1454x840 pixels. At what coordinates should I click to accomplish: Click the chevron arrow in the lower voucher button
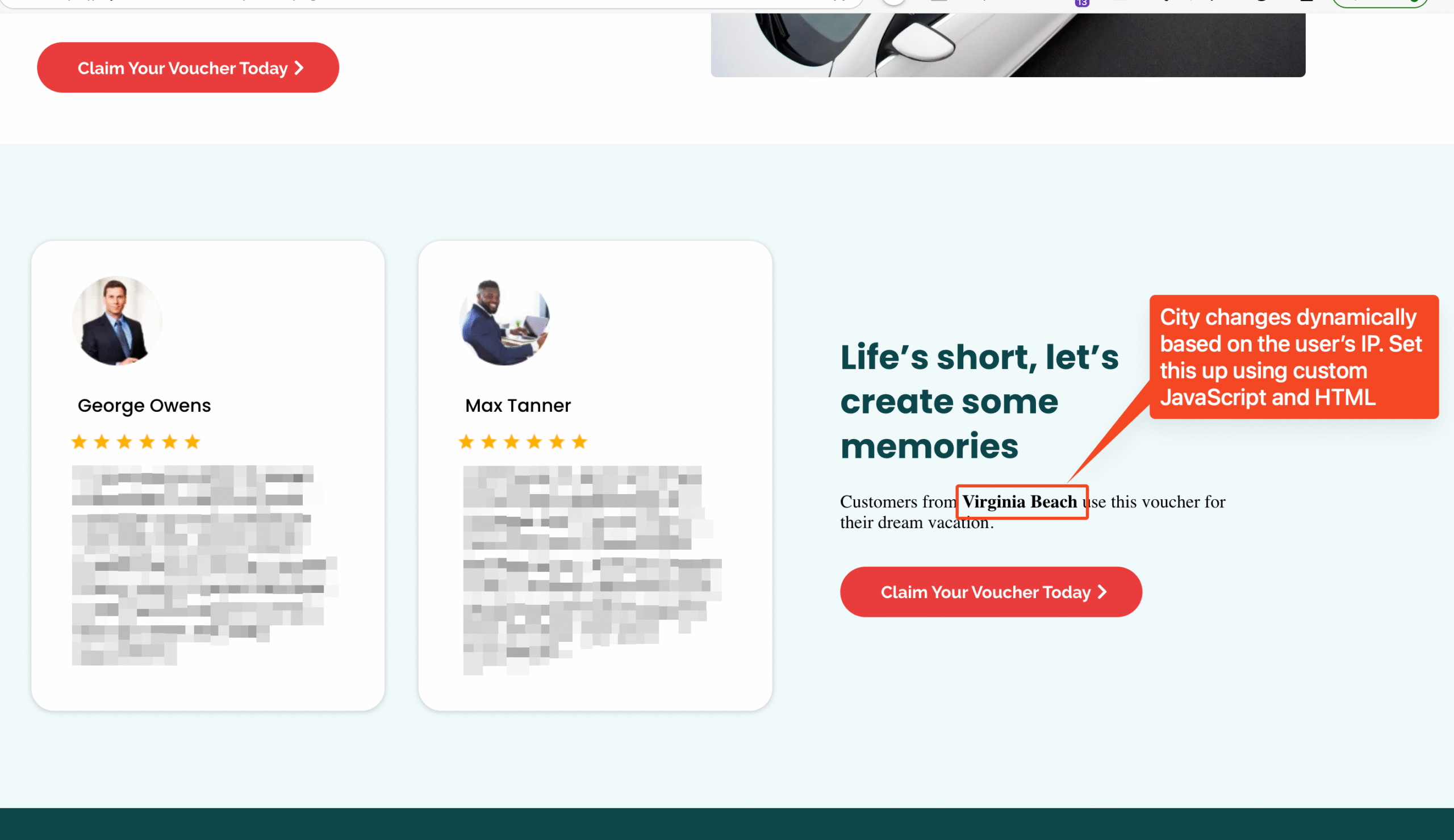pos(1102,592)
